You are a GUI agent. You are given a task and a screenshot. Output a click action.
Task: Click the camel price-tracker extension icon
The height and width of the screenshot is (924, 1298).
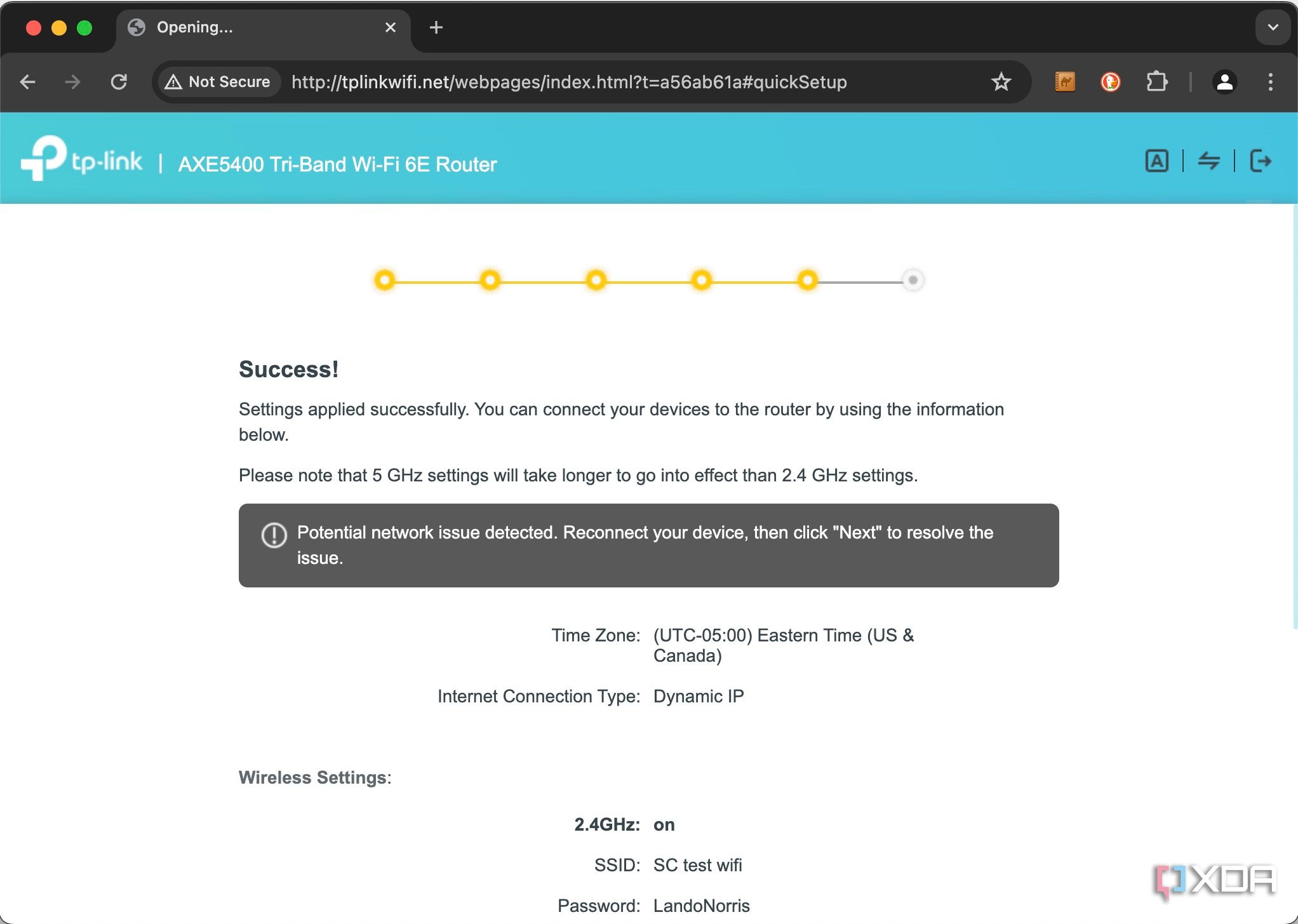pos(1065,82)
